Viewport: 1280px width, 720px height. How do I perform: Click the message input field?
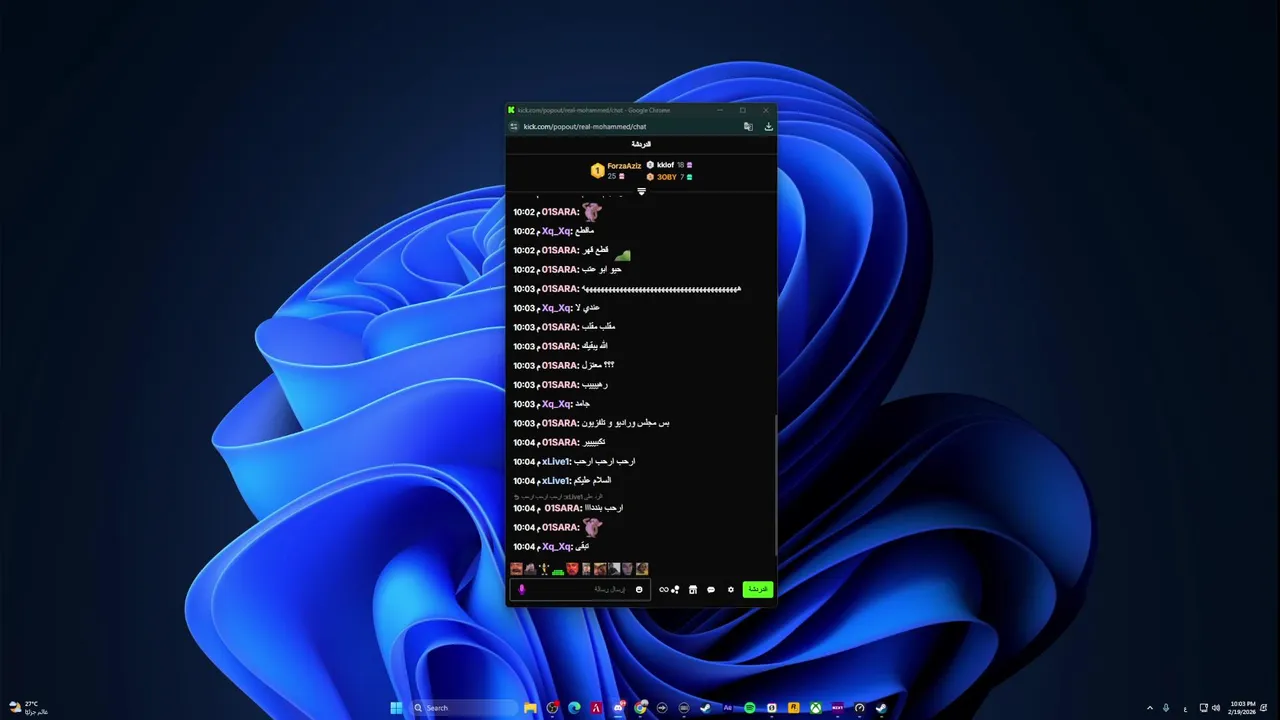click(580, 590)
